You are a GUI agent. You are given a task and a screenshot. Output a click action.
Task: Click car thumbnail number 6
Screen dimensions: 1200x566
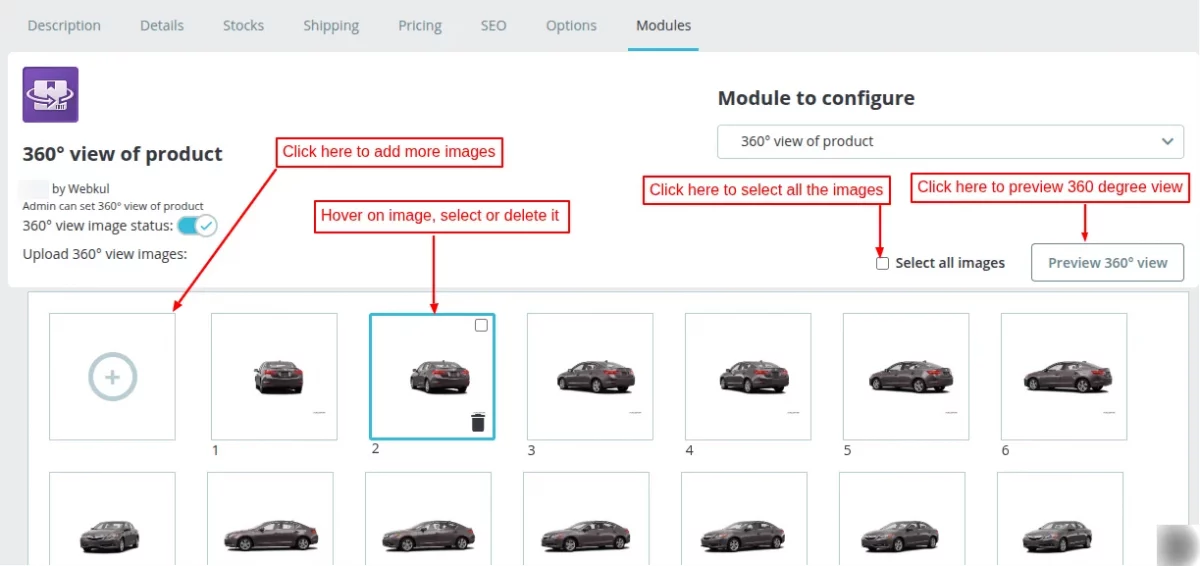[x=1064, y=377]
